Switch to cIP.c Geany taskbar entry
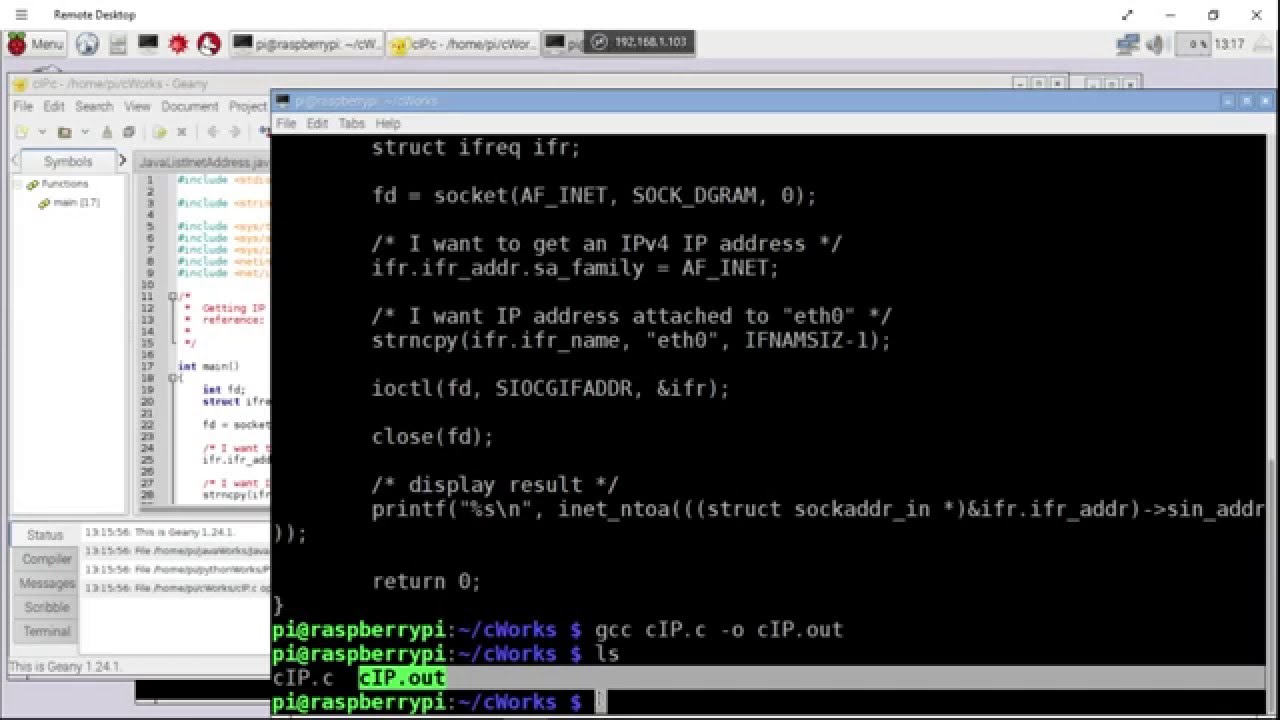The height and width of the screenshot is (720, 1280). [x=462, y=44]
